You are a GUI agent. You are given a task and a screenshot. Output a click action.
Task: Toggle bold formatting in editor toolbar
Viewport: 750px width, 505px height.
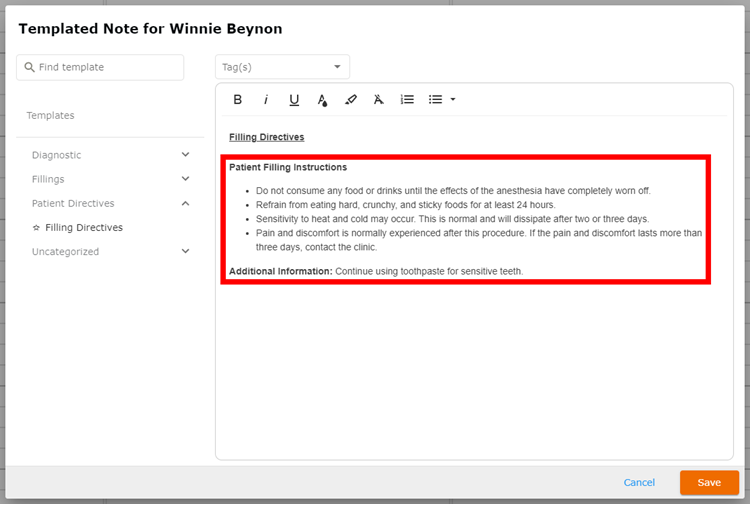(x=237, y=99)
